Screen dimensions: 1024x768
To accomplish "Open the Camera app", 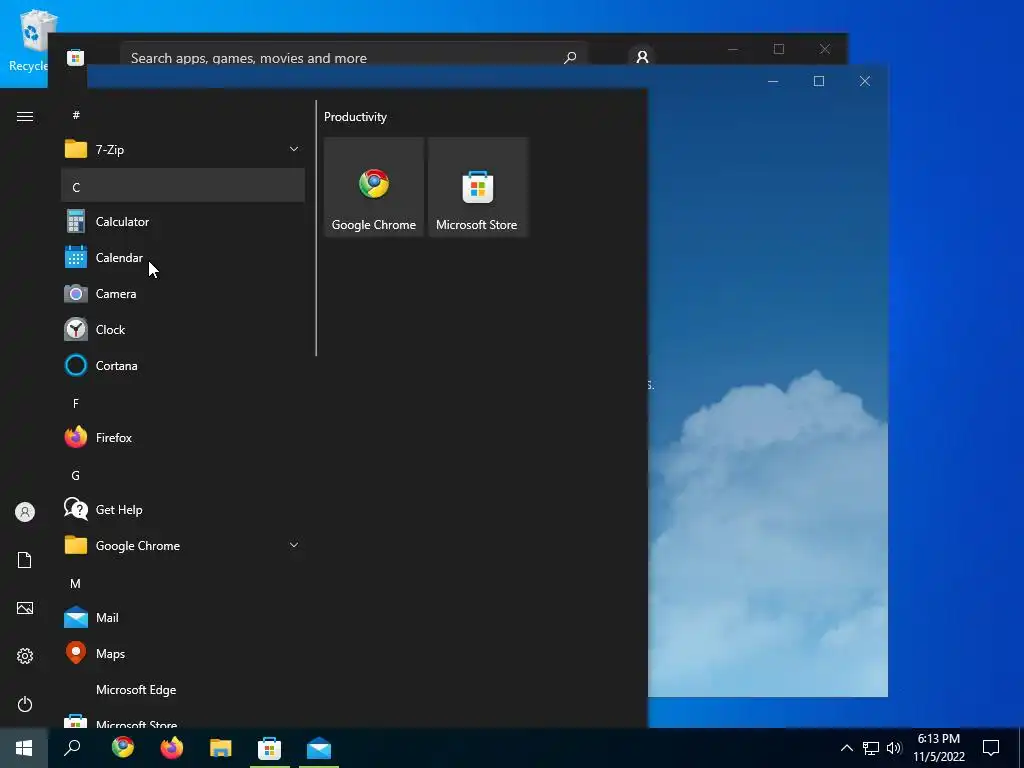I will [x=183, y=294].
